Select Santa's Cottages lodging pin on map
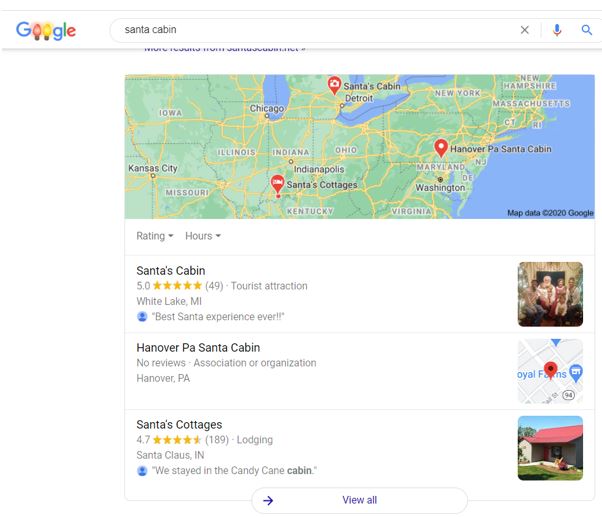Screen dimensions: 602x517 [277, 183]
